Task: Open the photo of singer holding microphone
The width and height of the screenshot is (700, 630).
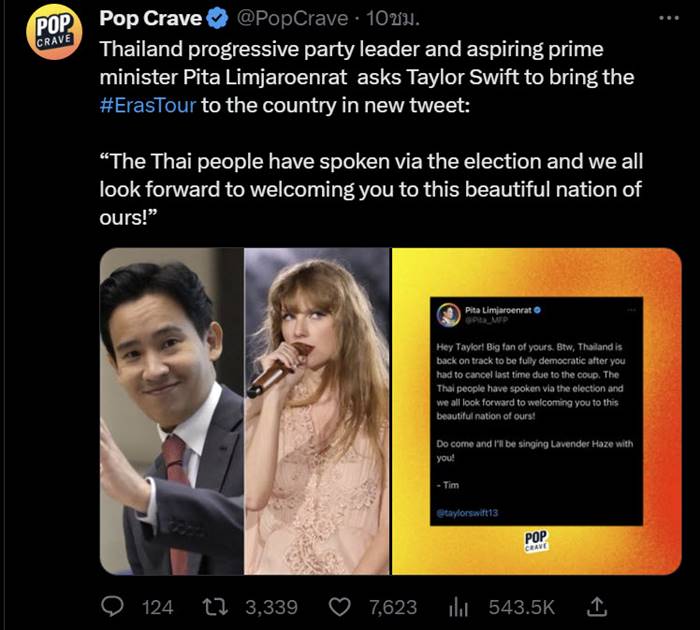Action: click(x=317, y=412)
